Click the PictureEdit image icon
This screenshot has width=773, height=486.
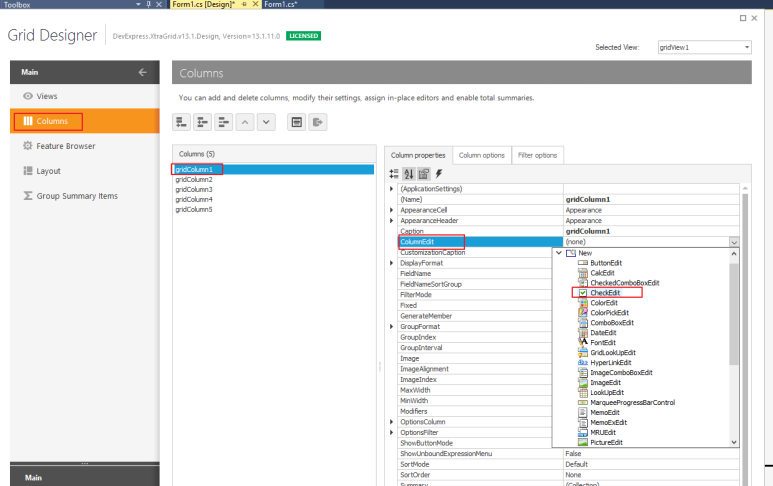[x=583, y=442]
